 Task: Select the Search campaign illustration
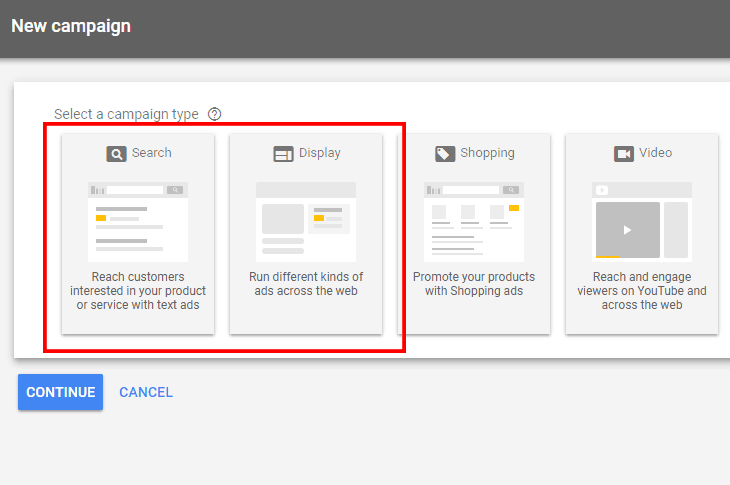138,222
